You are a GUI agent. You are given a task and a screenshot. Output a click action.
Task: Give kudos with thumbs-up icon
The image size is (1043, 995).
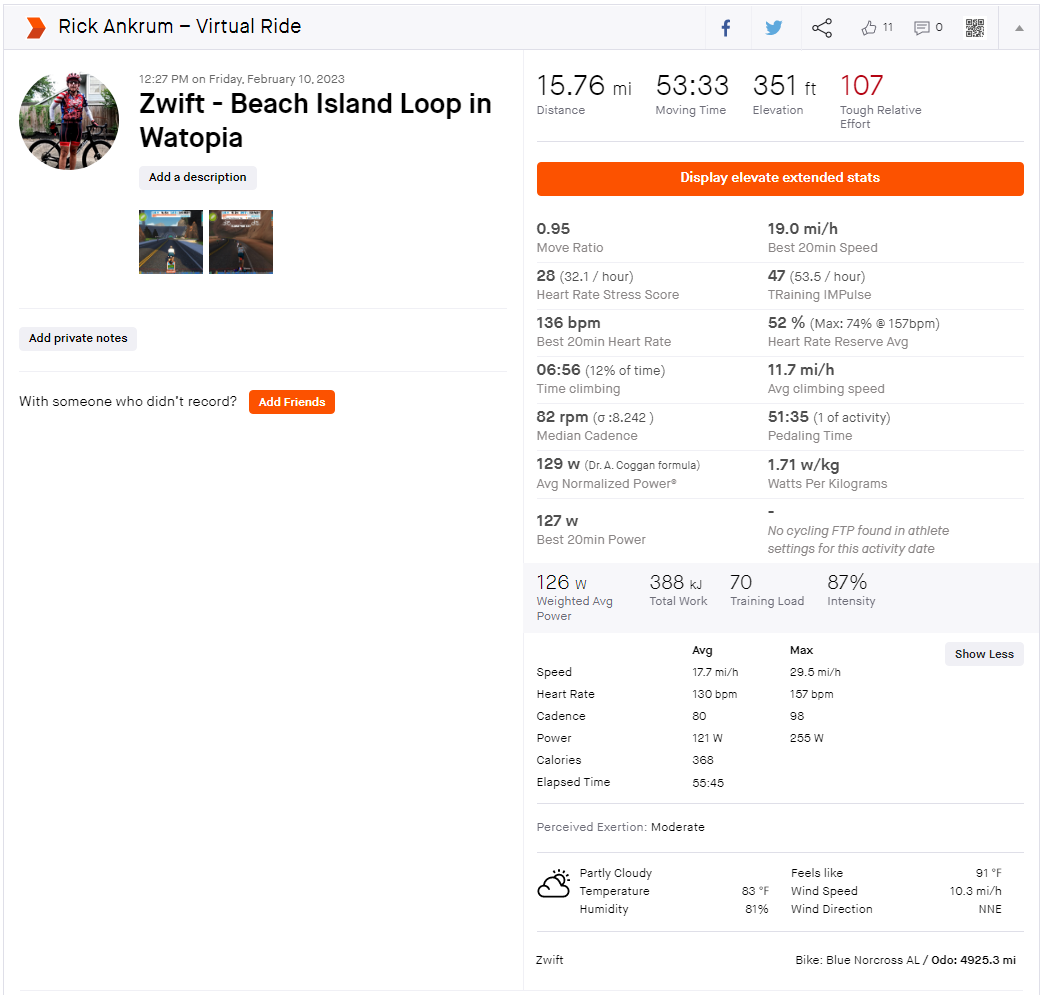(869, 28)
